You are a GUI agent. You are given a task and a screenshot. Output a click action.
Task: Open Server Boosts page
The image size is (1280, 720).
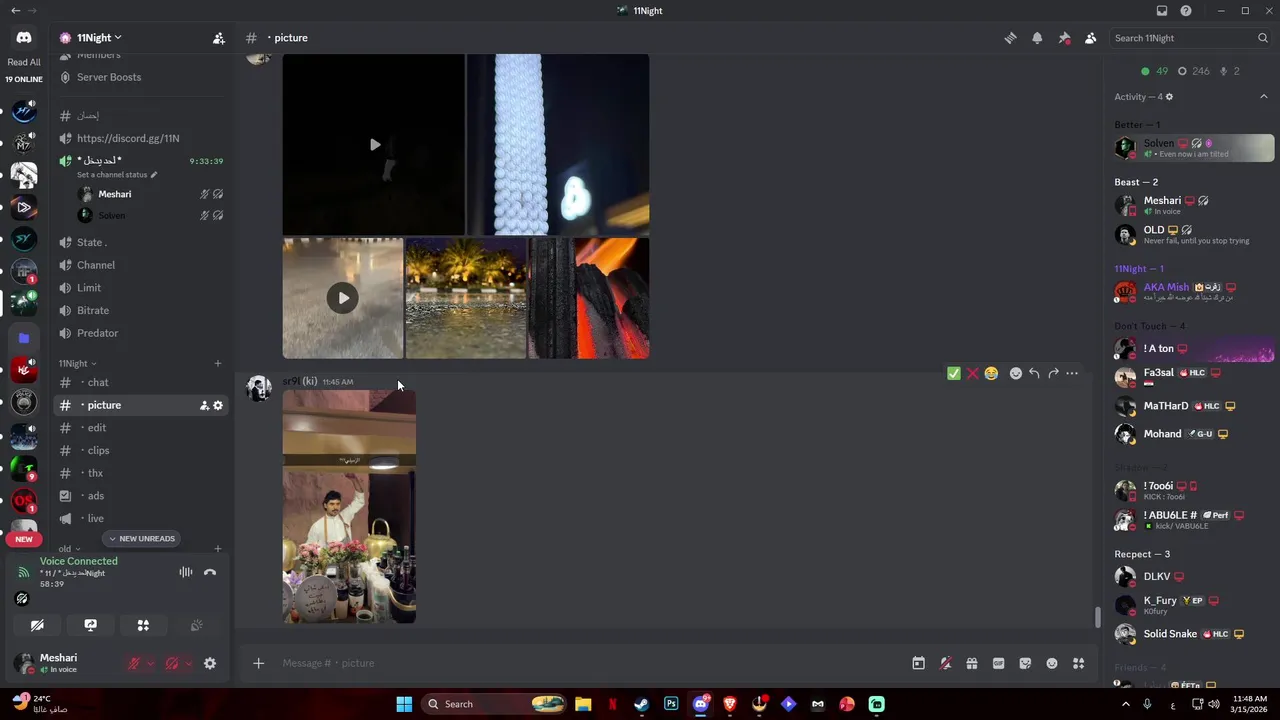140,77
